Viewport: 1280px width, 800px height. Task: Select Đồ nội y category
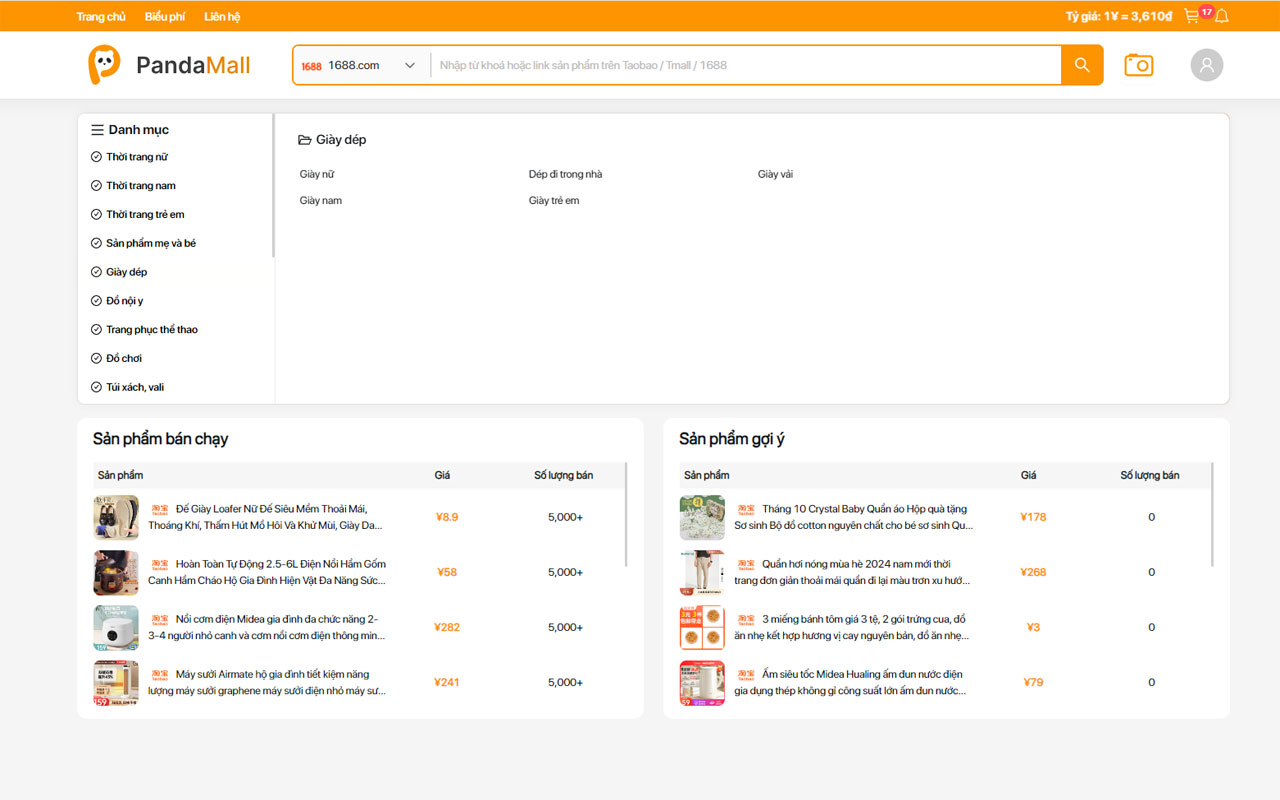pos(125,301)
